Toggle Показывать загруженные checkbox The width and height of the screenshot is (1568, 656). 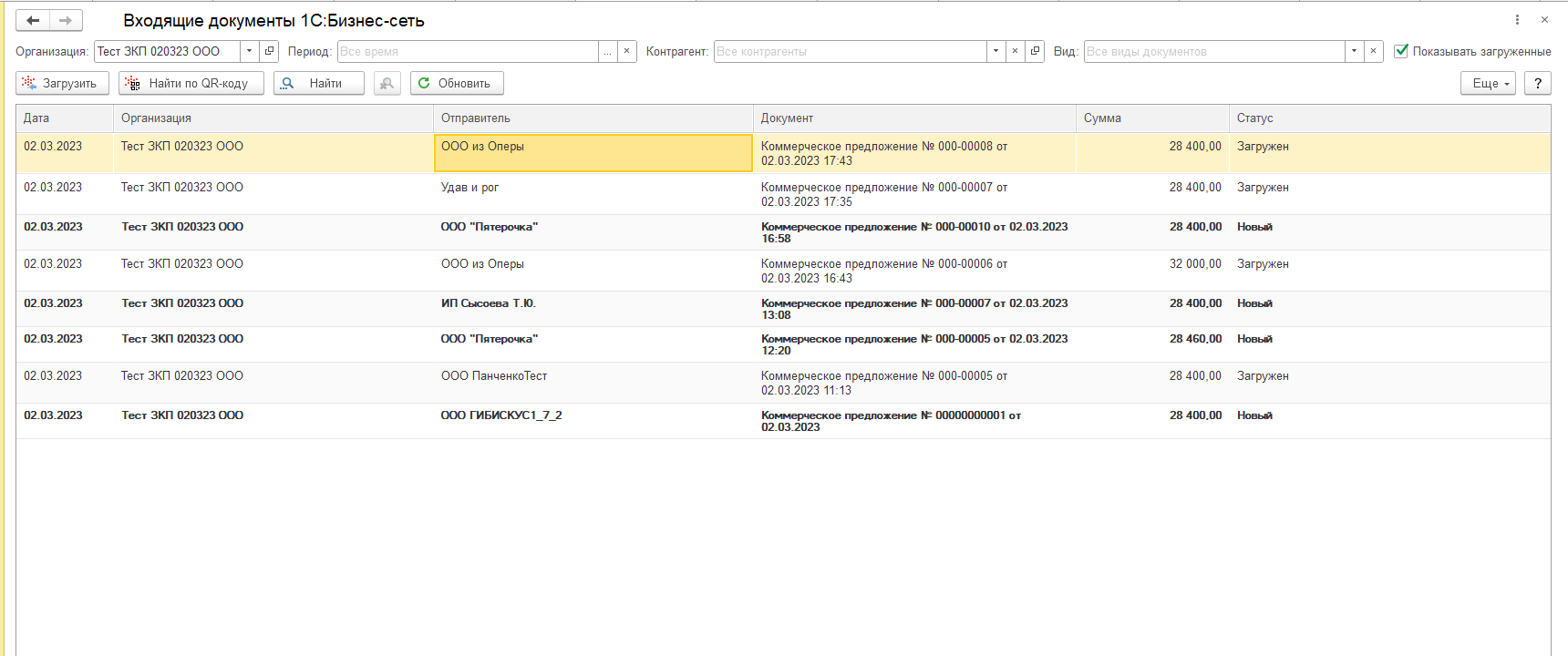(x=1401, y=51)
